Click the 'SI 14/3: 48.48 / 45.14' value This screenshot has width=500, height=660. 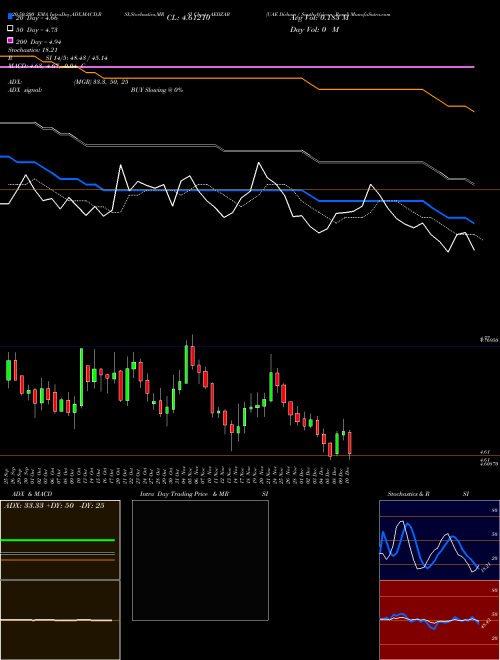tap(76, 58)
